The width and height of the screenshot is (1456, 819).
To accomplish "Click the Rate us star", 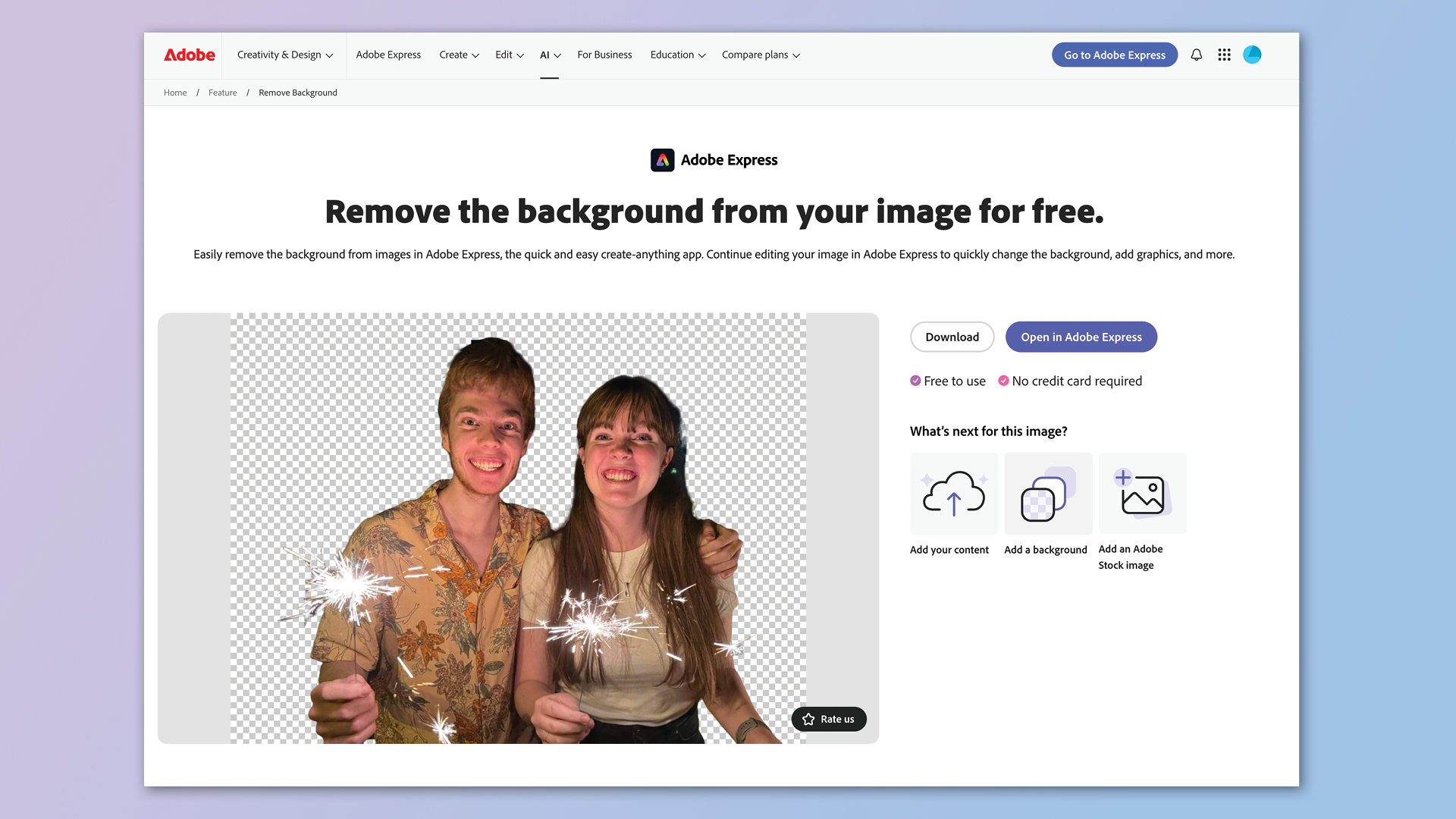I will pos(808,719).
